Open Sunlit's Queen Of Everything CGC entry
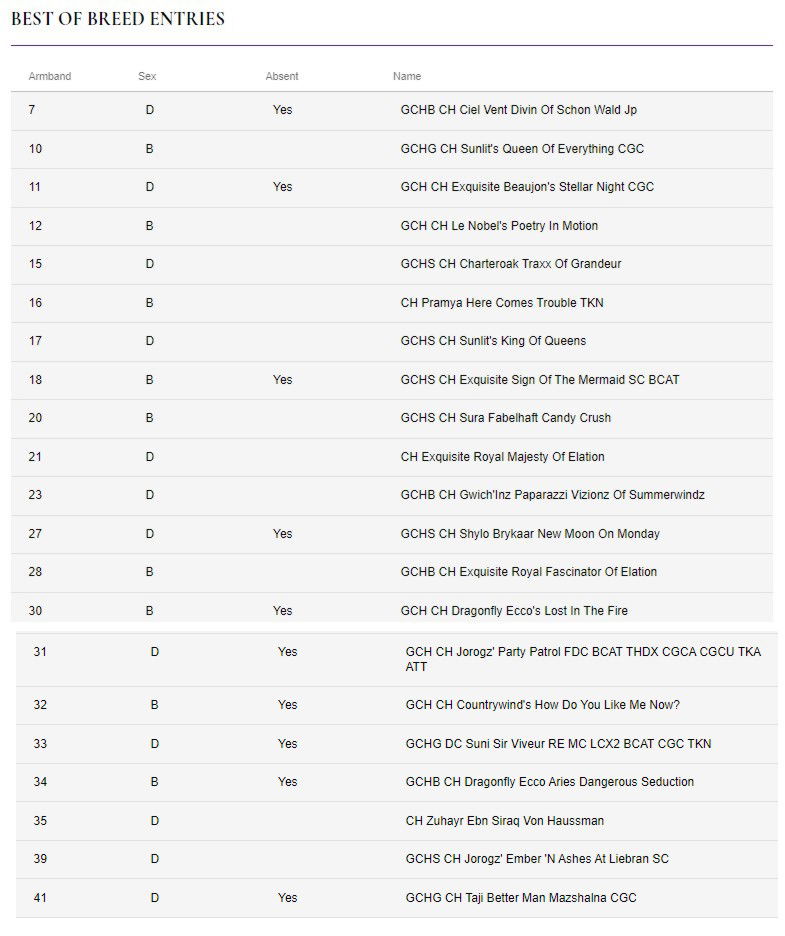 pyautogui.click(x=392, y=149)
